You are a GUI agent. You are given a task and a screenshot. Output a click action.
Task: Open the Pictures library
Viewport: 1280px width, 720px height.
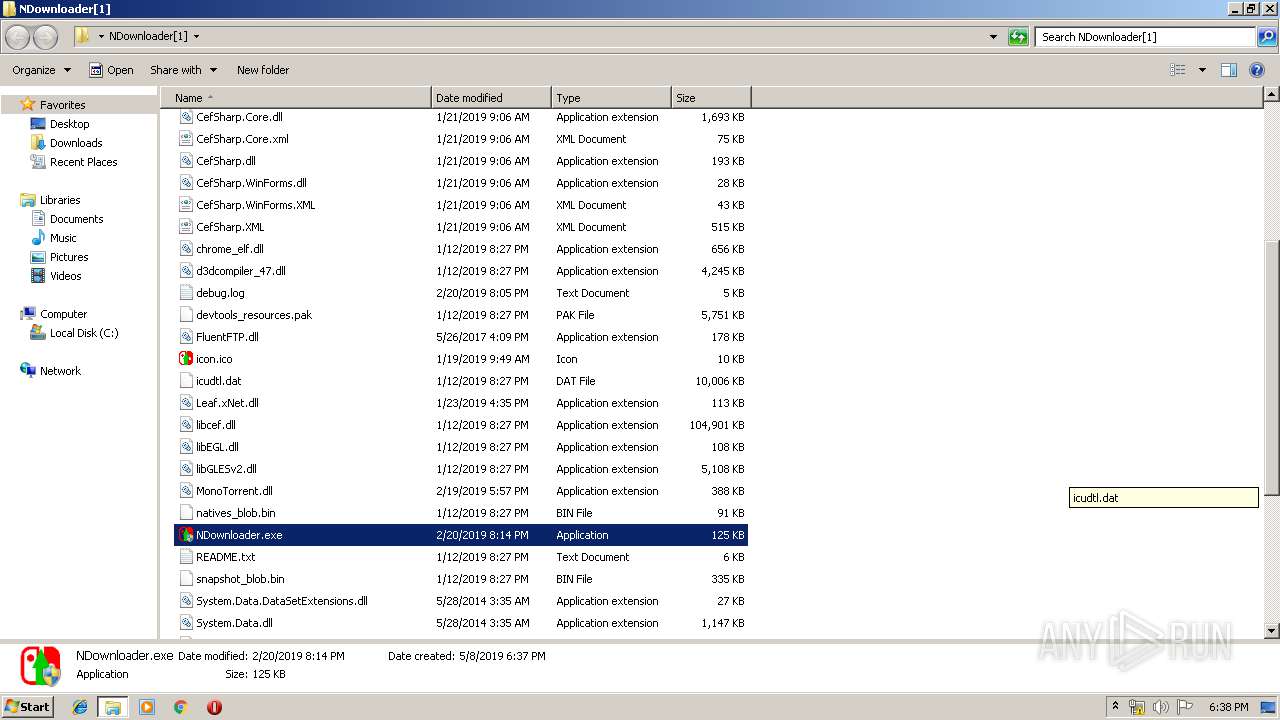tap(69, 257)
